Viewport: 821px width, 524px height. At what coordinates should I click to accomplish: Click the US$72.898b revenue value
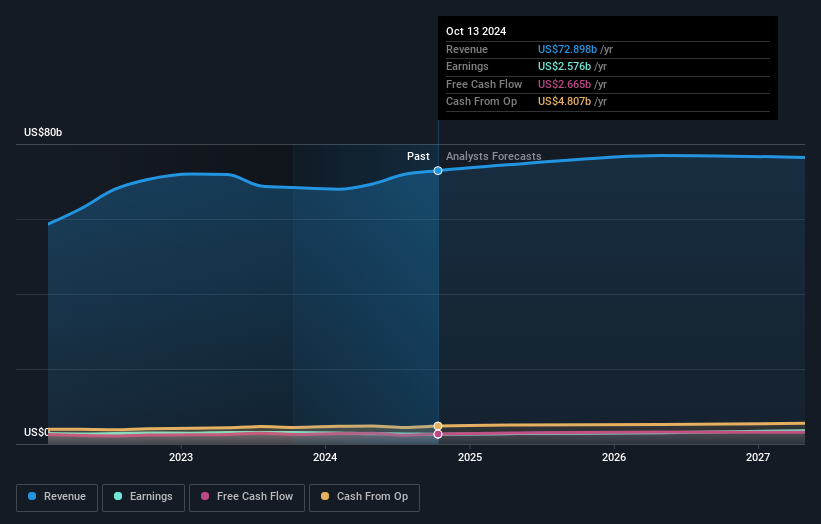567,49
